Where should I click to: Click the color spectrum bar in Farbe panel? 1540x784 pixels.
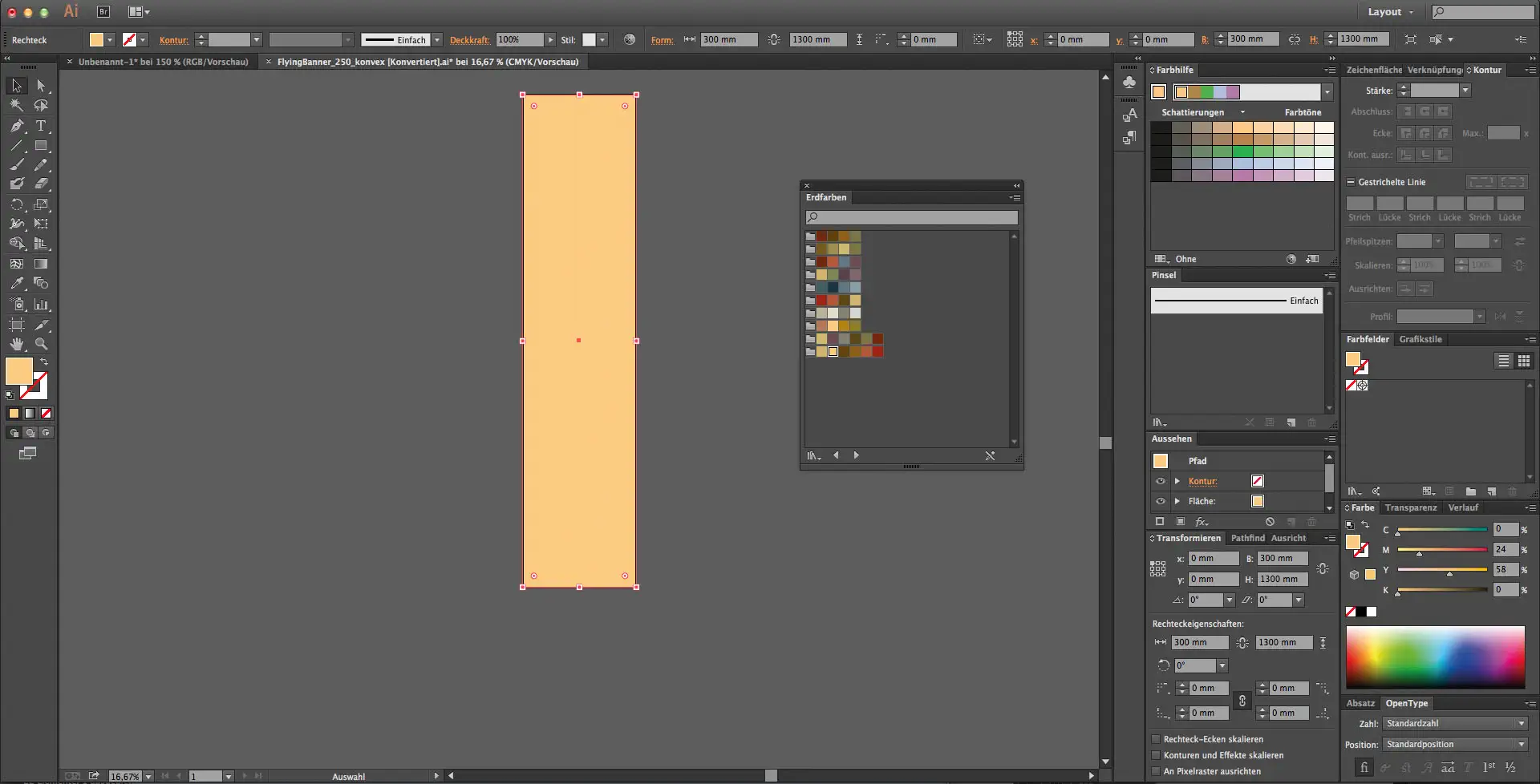pyautogui.click(x=1435, y=657)
